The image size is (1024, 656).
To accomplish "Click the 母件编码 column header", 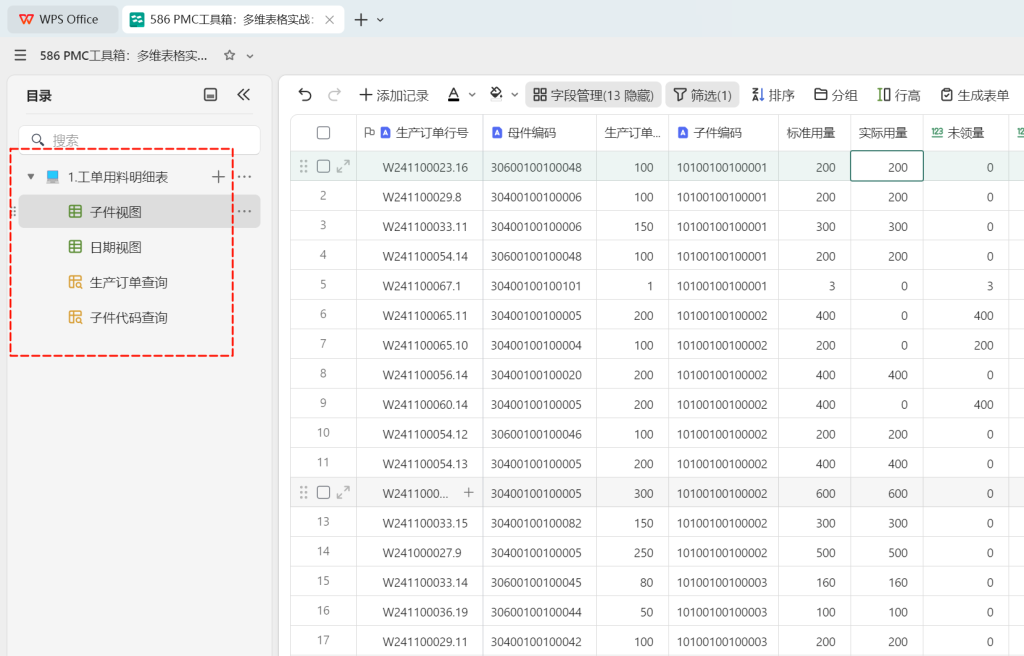I will coord(539,133).
